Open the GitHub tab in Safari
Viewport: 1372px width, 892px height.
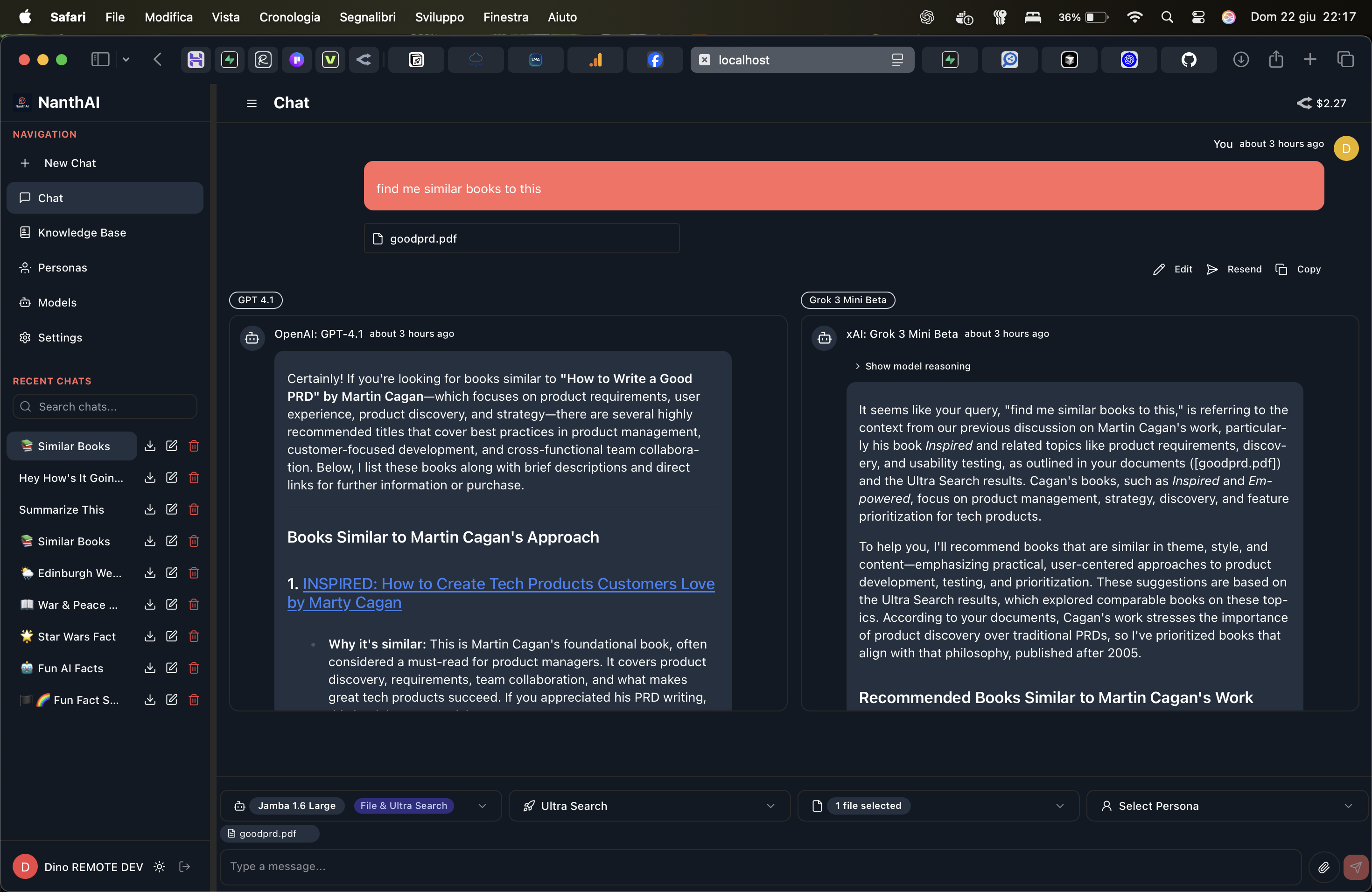[1189, 59]
